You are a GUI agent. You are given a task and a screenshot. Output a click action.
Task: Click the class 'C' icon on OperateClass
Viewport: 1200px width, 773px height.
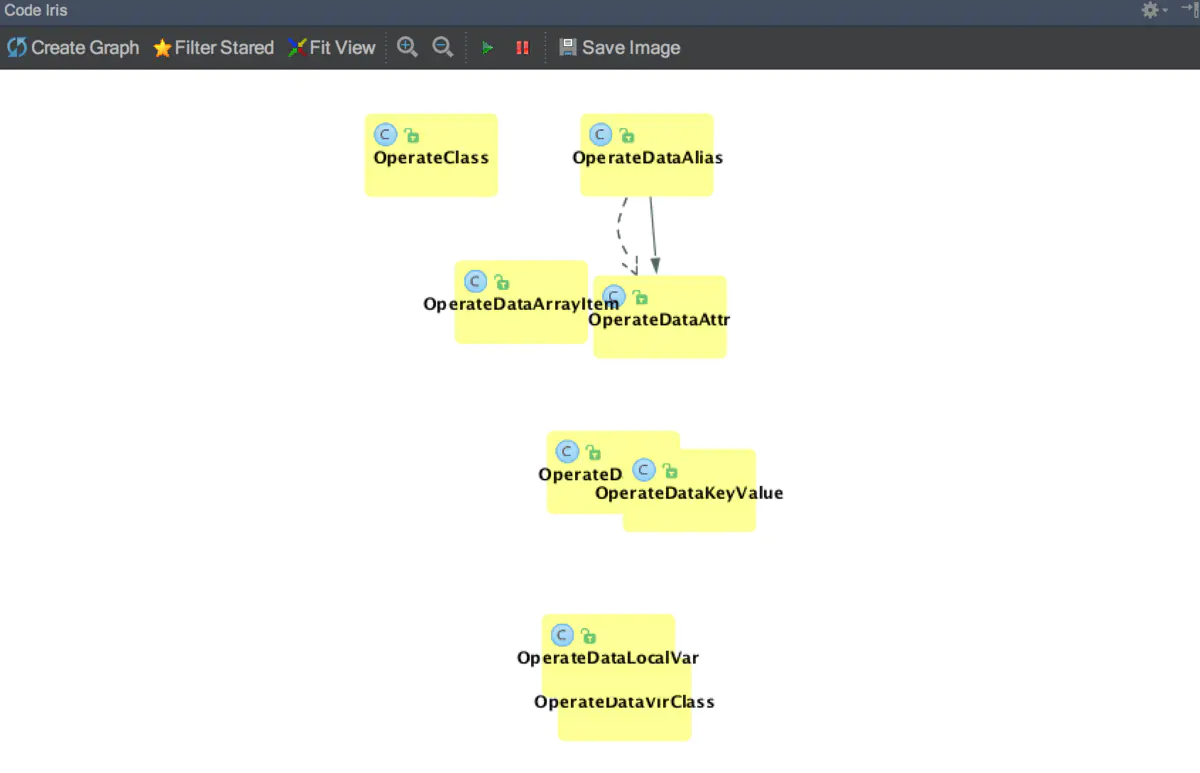tap(386, 134)
